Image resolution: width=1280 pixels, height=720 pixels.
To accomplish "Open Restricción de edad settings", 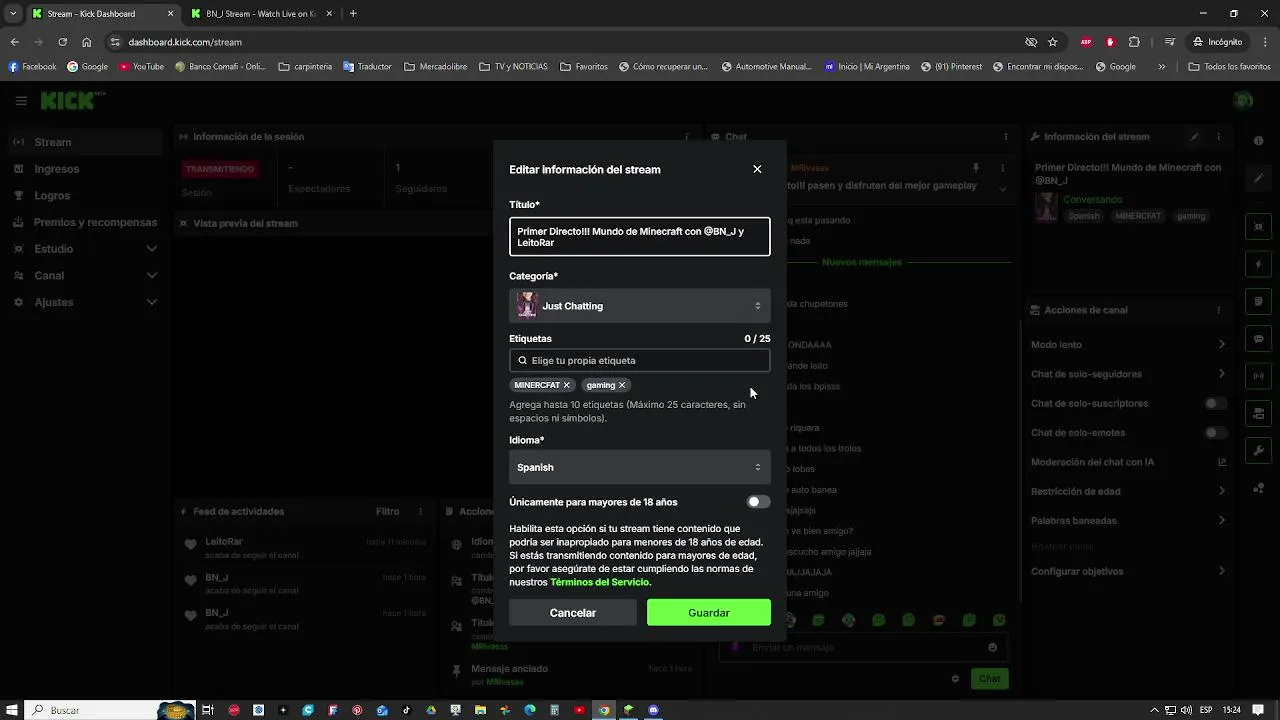I will [1128, 491].
